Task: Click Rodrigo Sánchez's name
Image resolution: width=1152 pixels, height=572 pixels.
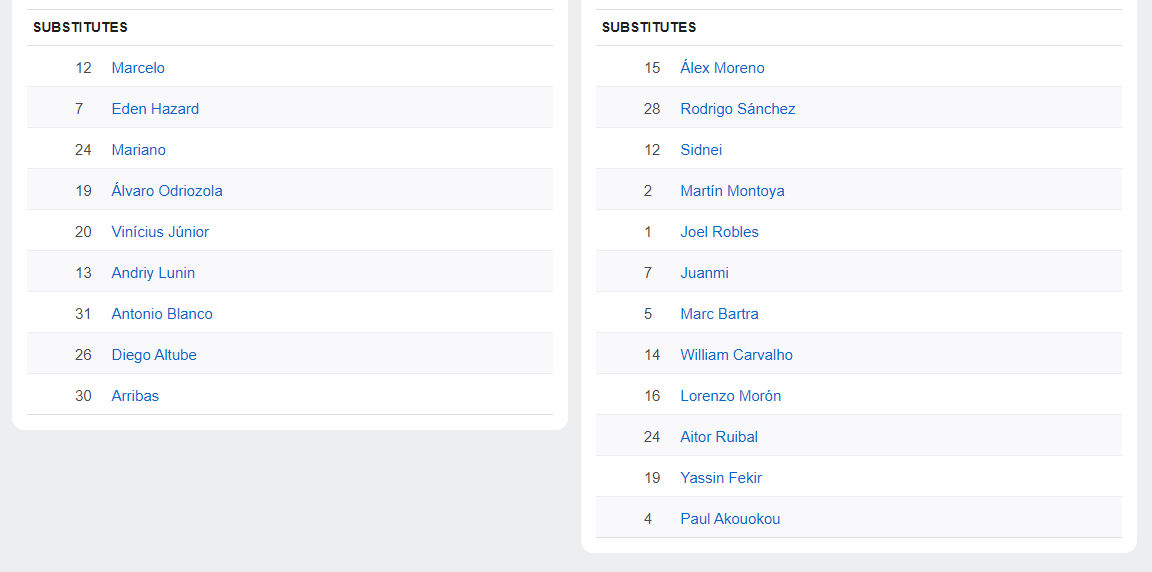Action: tap(738, 109)
